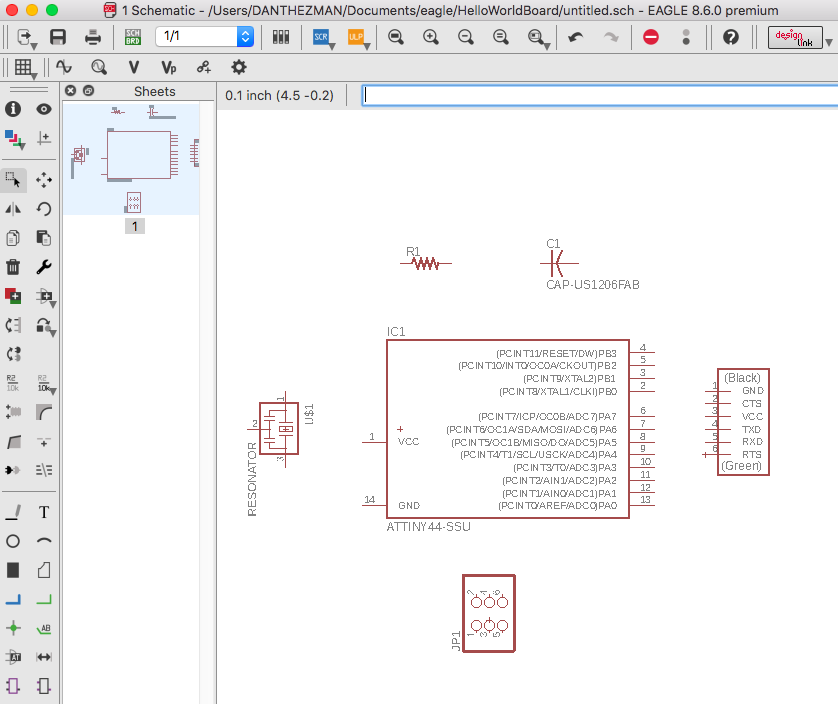Switch to board via SCH/BRD icon
Screen dimensions: 838x704
coord(133,37)
